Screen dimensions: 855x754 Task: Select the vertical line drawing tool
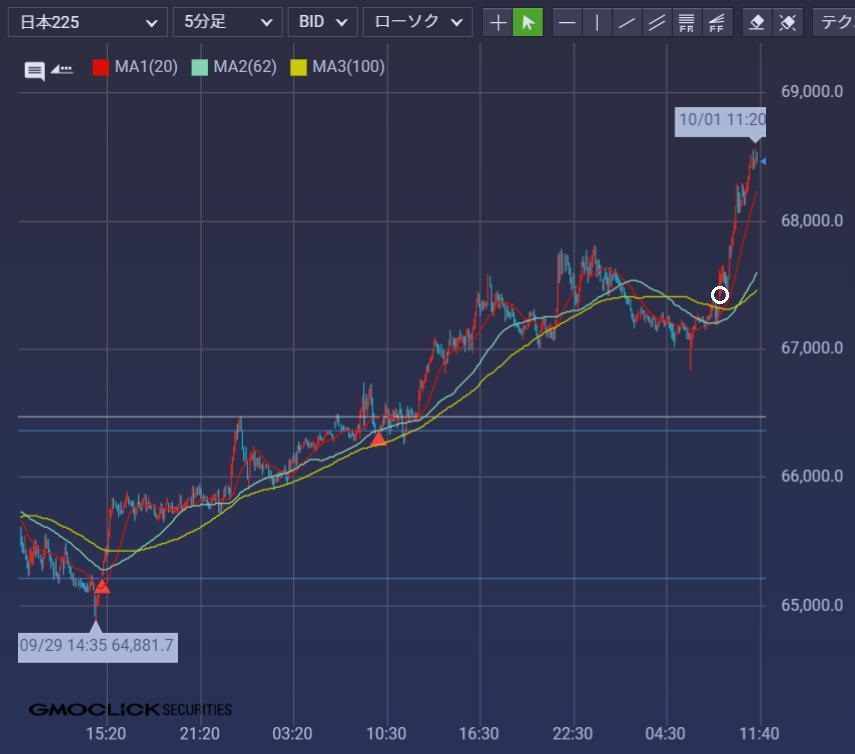tap(598, 22)
